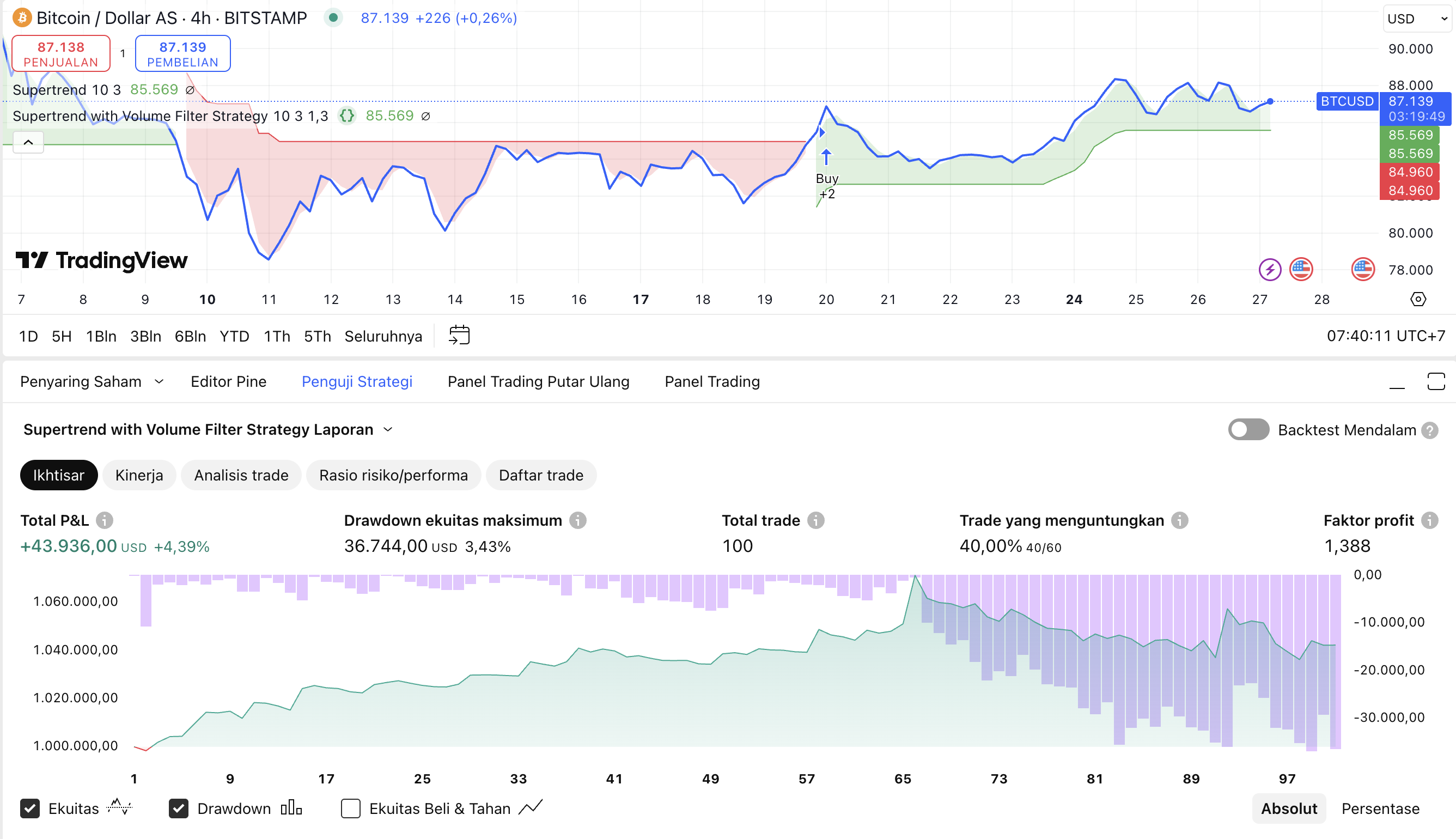
Task: Click the purple lightning event icon
Action: (1269, 269)
